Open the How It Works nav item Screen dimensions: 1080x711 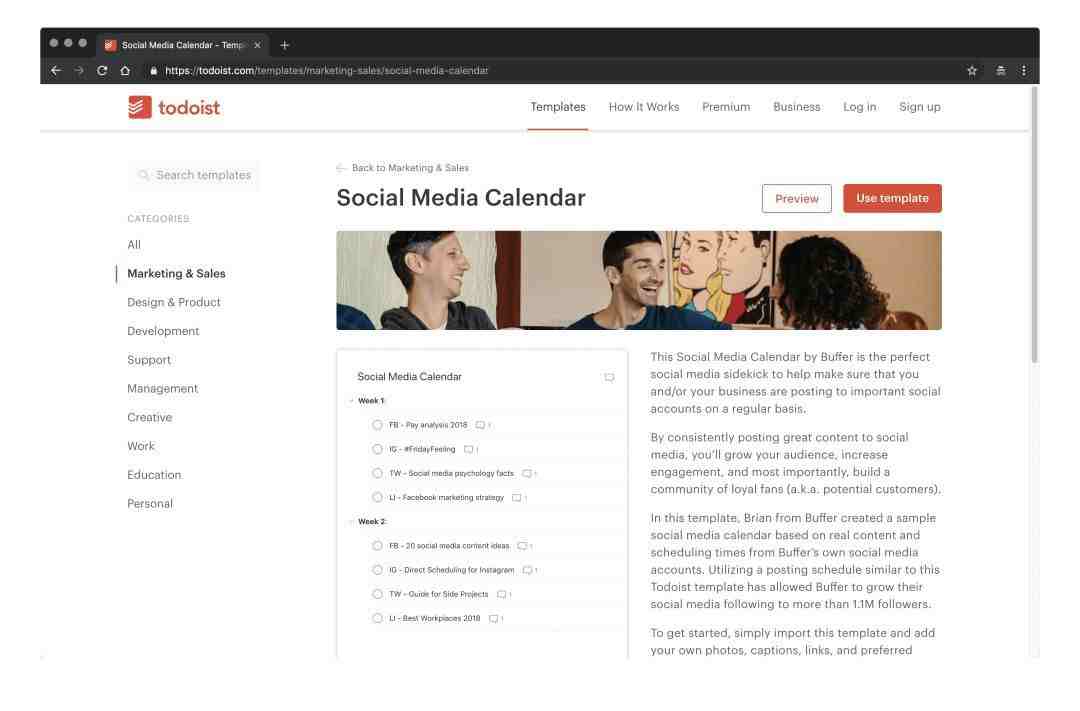[644, 107]
